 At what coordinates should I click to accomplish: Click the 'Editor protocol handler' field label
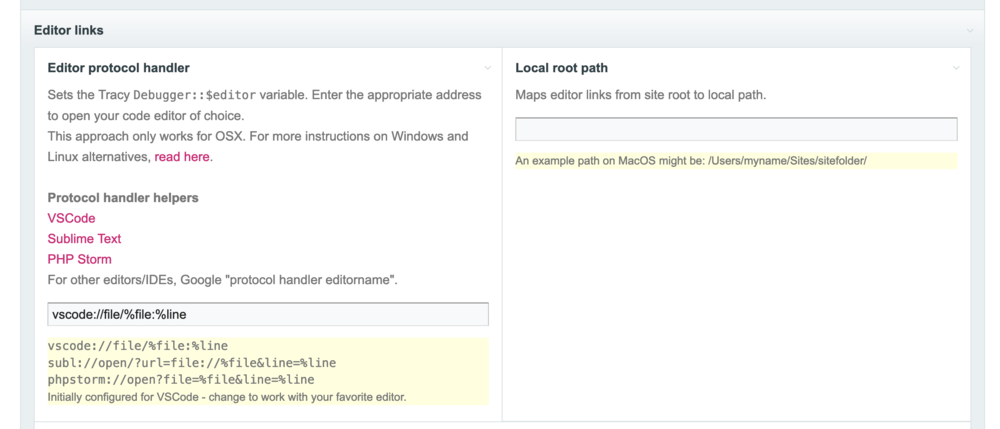coord(119,68)
